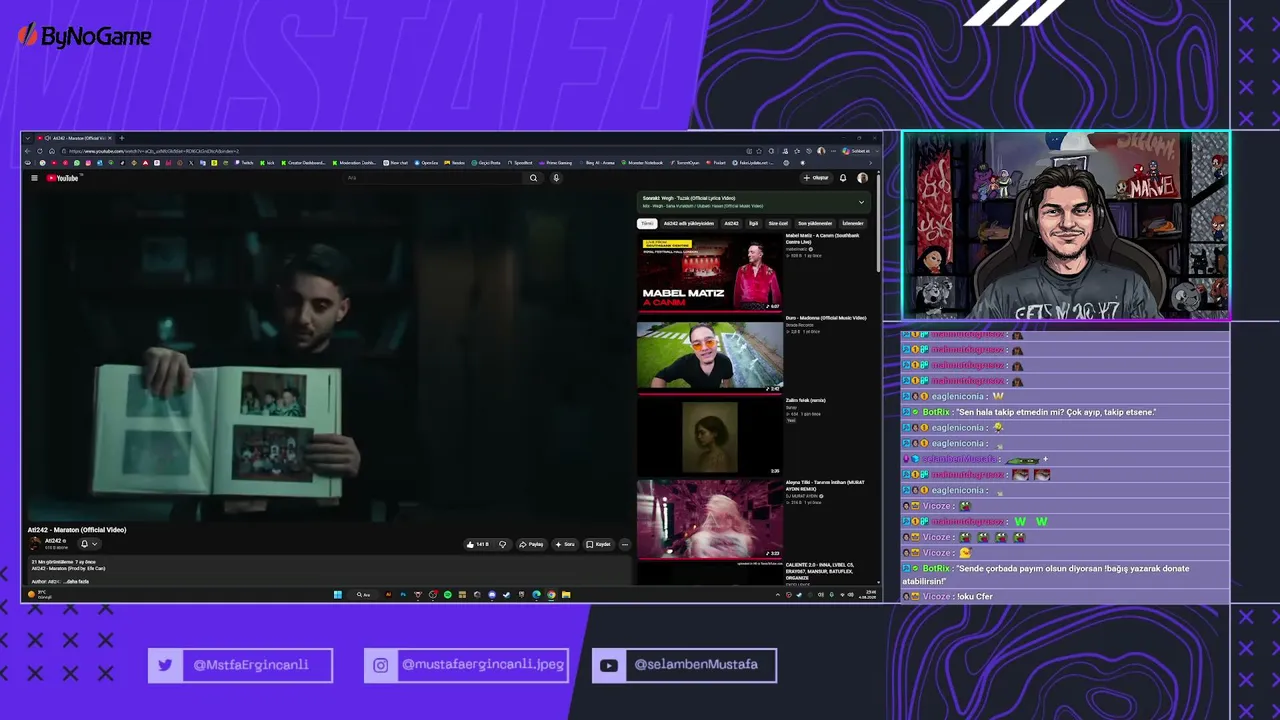
Task: Close the Ati242 - Maraton browser tab
Action: [110, 138]
